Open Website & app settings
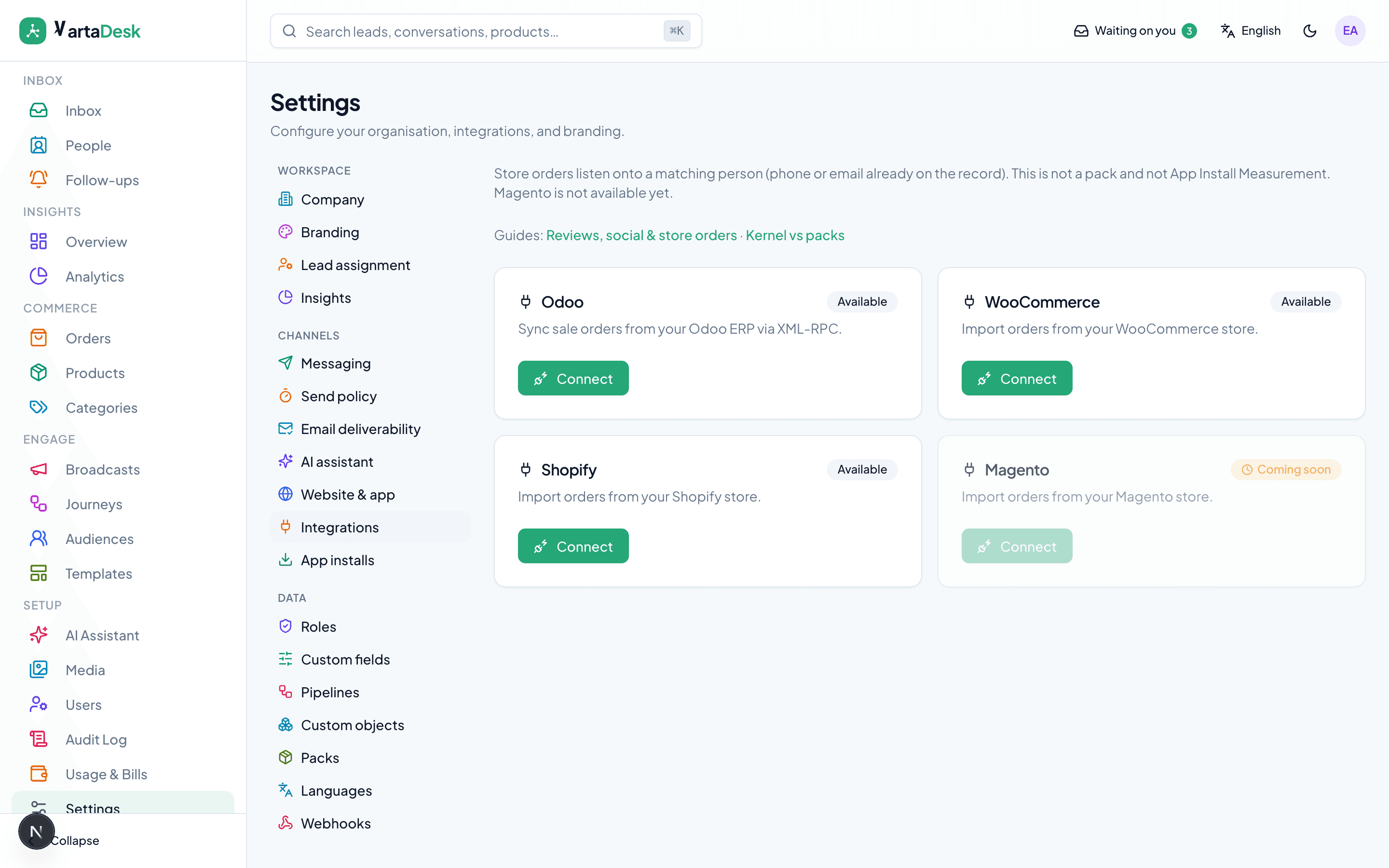1389x868 pixels. pyautogui.click(x=370, y=494)
